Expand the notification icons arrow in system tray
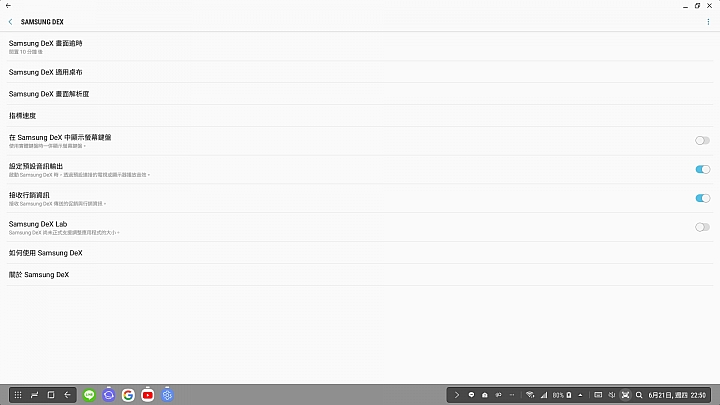The height and width of the screenshot is (405, 720). click(x=456, y=395)
